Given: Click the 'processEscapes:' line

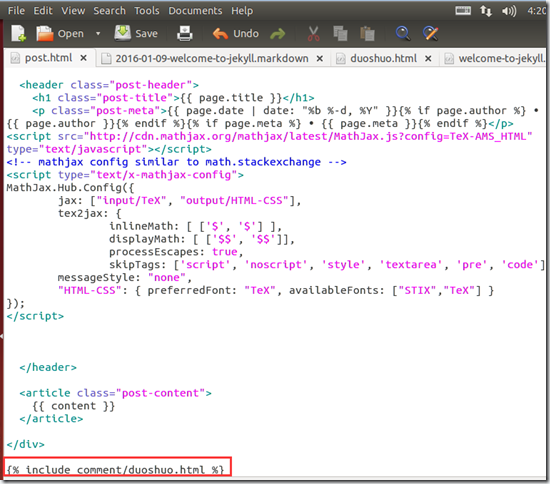Looking at the screenshot, I should (x=176, y=252).
